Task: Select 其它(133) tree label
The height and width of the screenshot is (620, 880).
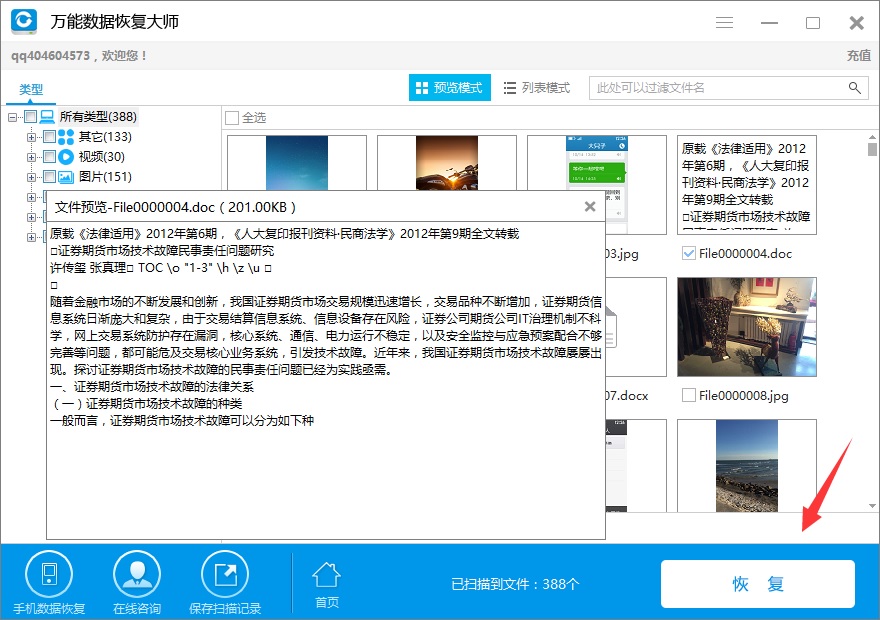Action: (105, 136)
